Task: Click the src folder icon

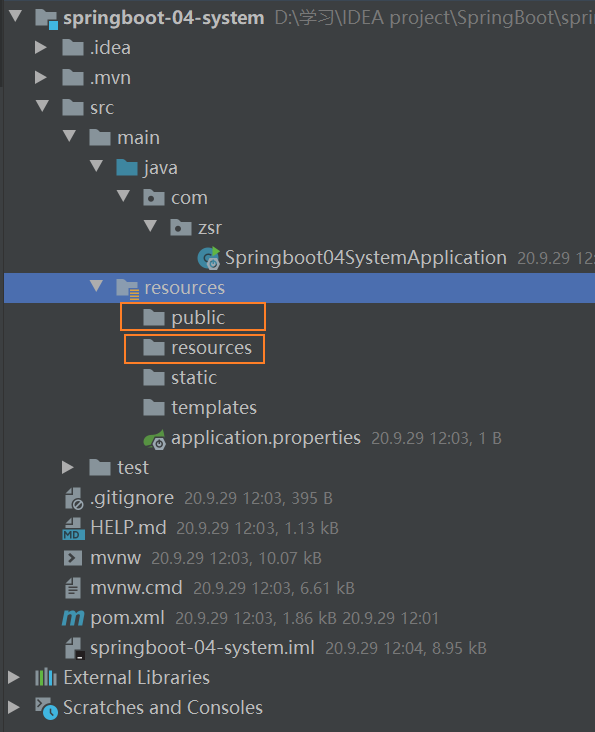Action: (73, 107)
